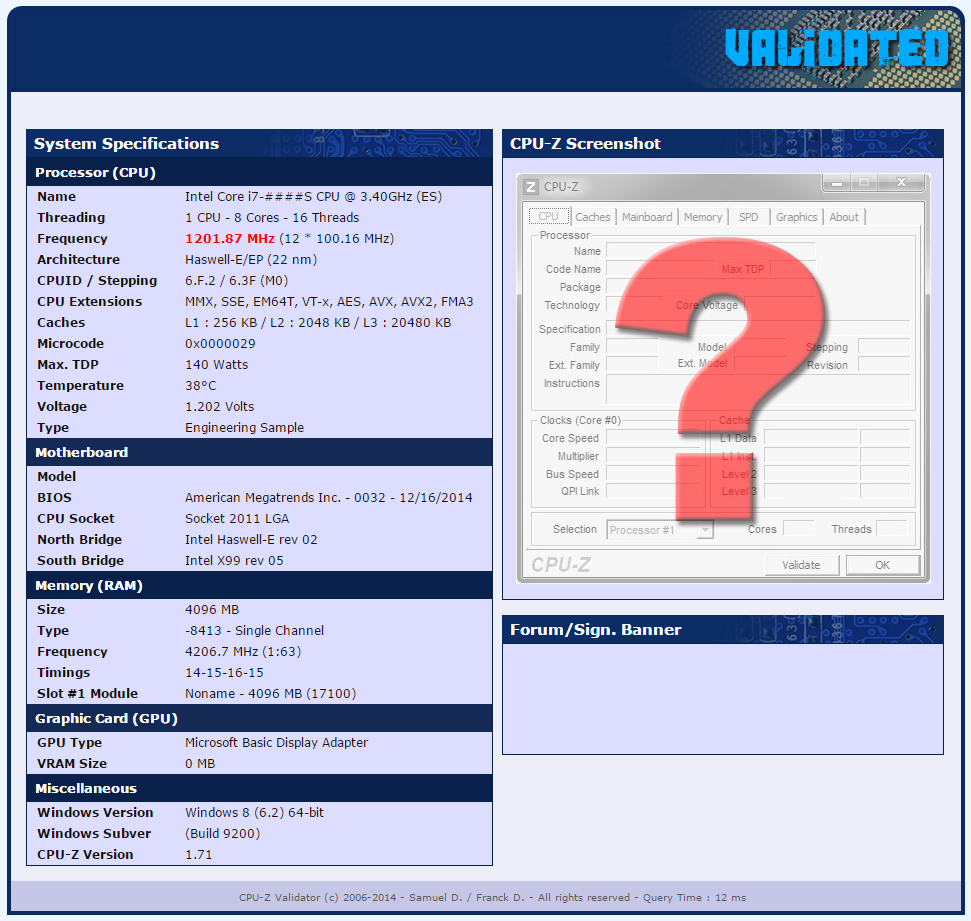Click the Cores value field
Image resolution: width=971 pixels, height=921 pixels.
coord(798,528)
